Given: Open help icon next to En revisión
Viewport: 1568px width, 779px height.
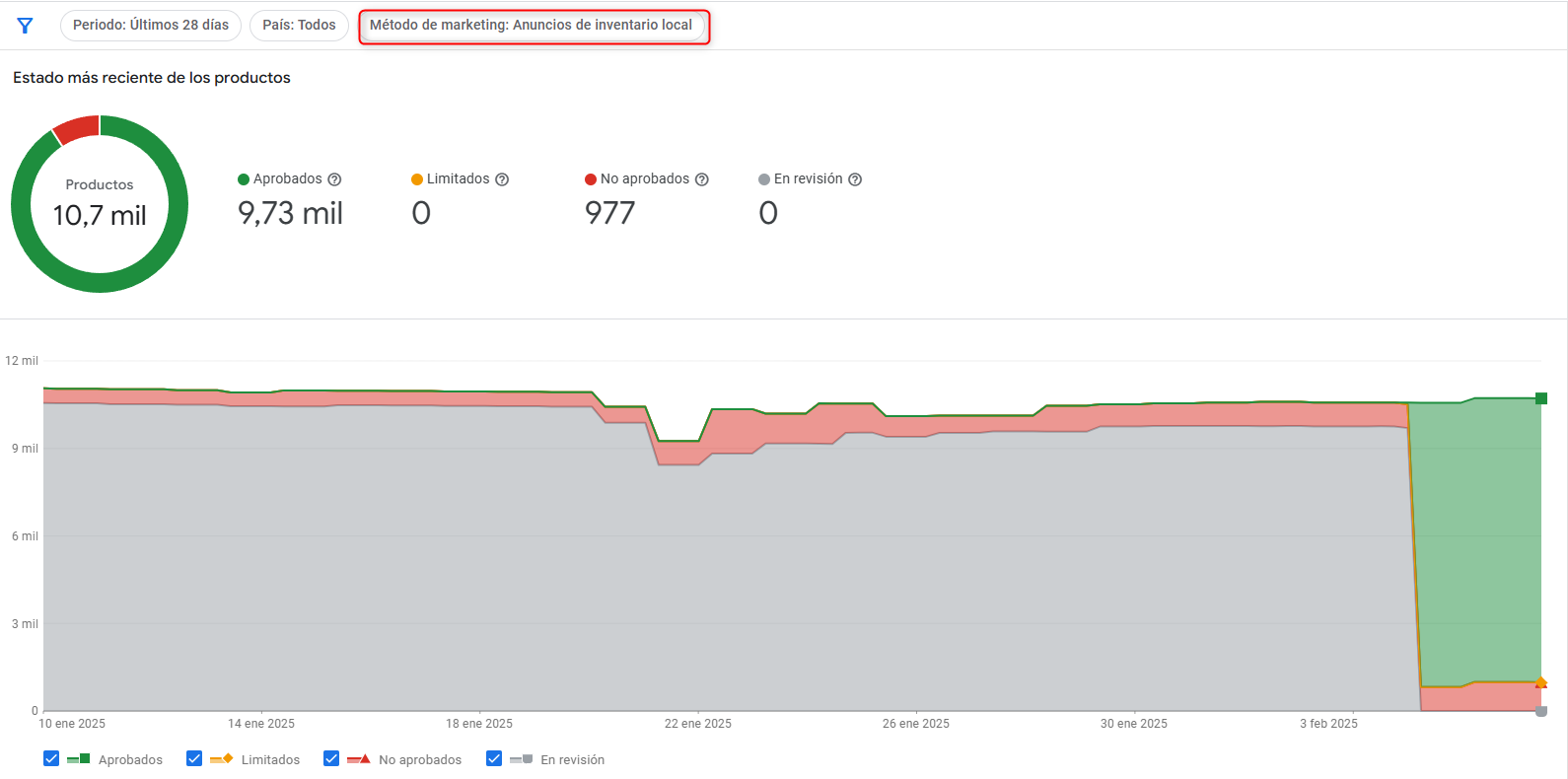Looking at the screenshot, I should [855, 179].
